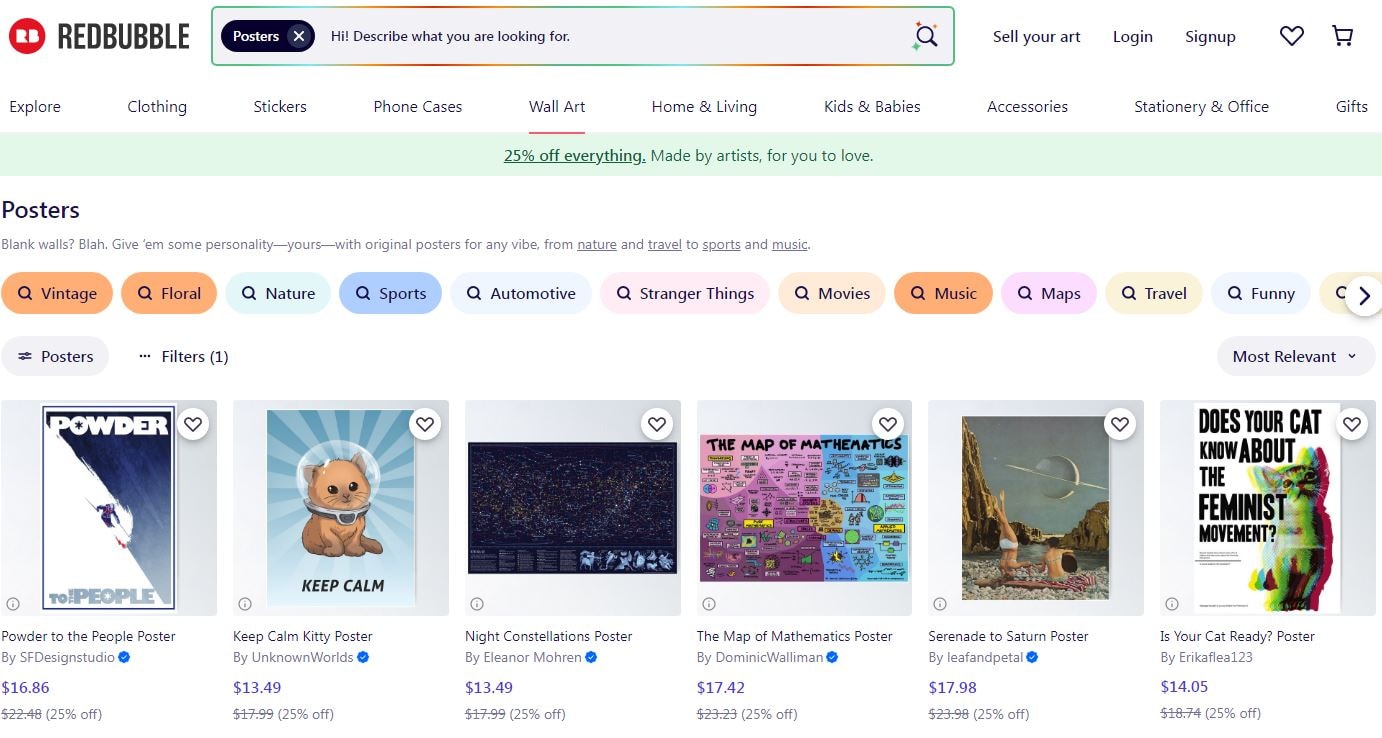Open the wishlist heart icon
This screenshot has width=1382, height=738.
(1291, 35)
